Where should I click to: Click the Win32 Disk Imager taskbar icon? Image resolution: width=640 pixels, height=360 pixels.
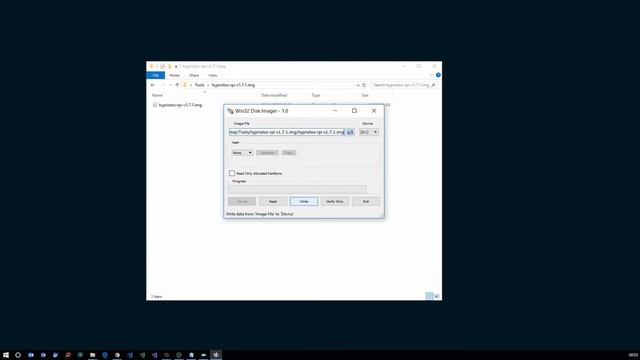pyautogui.click(x=216, y=355)
